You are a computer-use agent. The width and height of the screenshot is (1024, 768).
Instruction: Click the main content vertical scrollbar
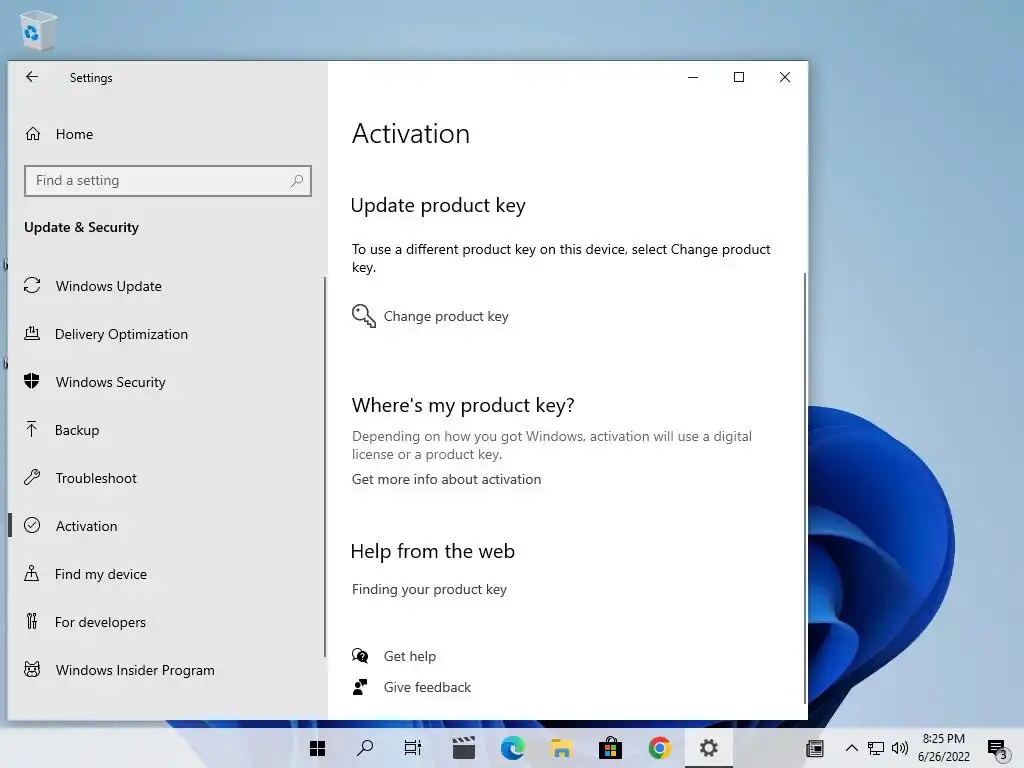(x=805, y=488)
